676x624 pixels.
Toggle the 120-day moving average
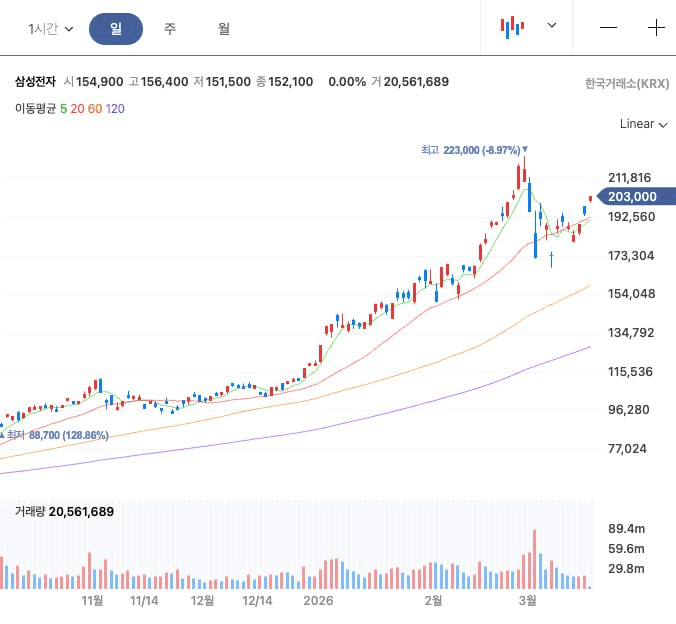click(x=115, y=108)
